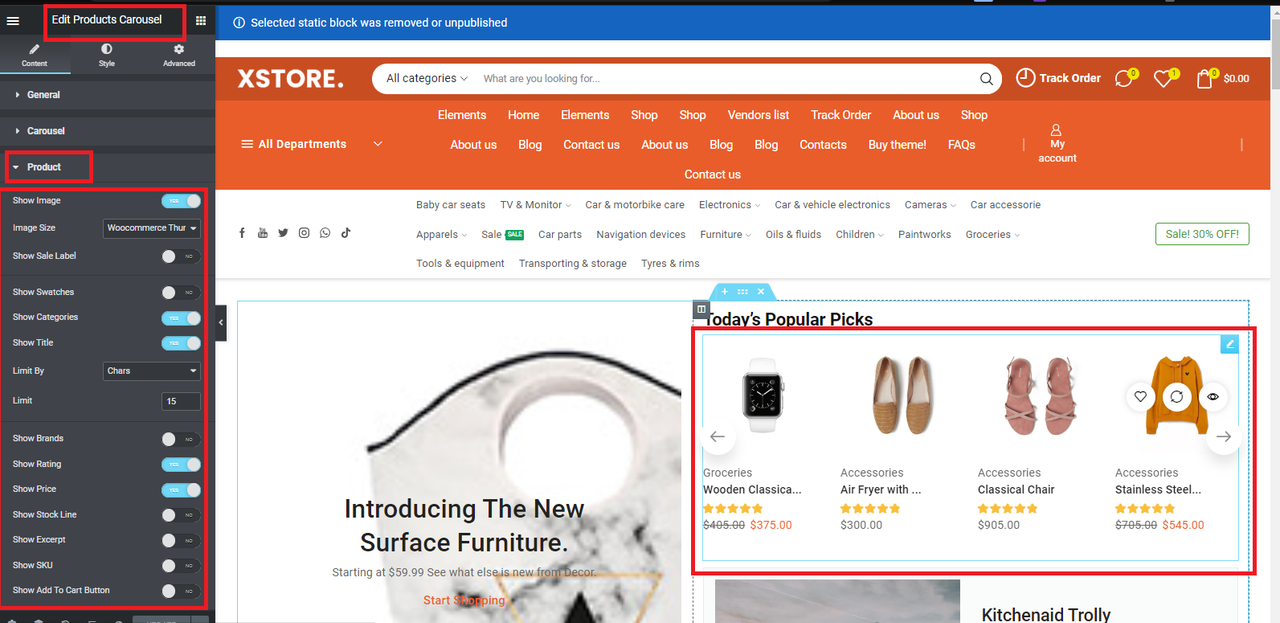The image size is (1280, 623).
Task: Click the carousel next arrow
Action: tap(1223, 437)
